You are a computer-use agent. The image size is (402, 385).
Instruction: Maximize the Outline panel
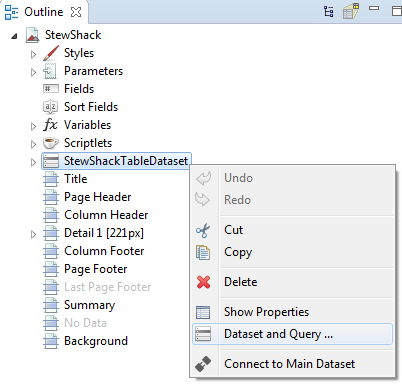(x=397, y=11)
